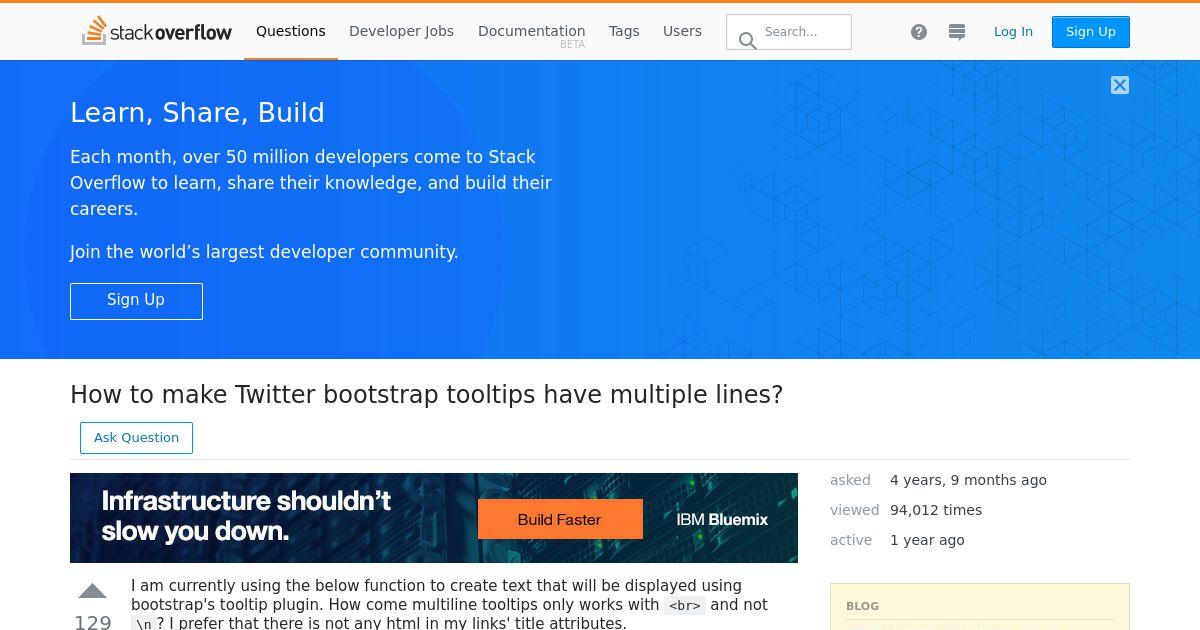Click Sign Up in the blue banner
This screenshot has height=630, width=1200.
[136, 301]
